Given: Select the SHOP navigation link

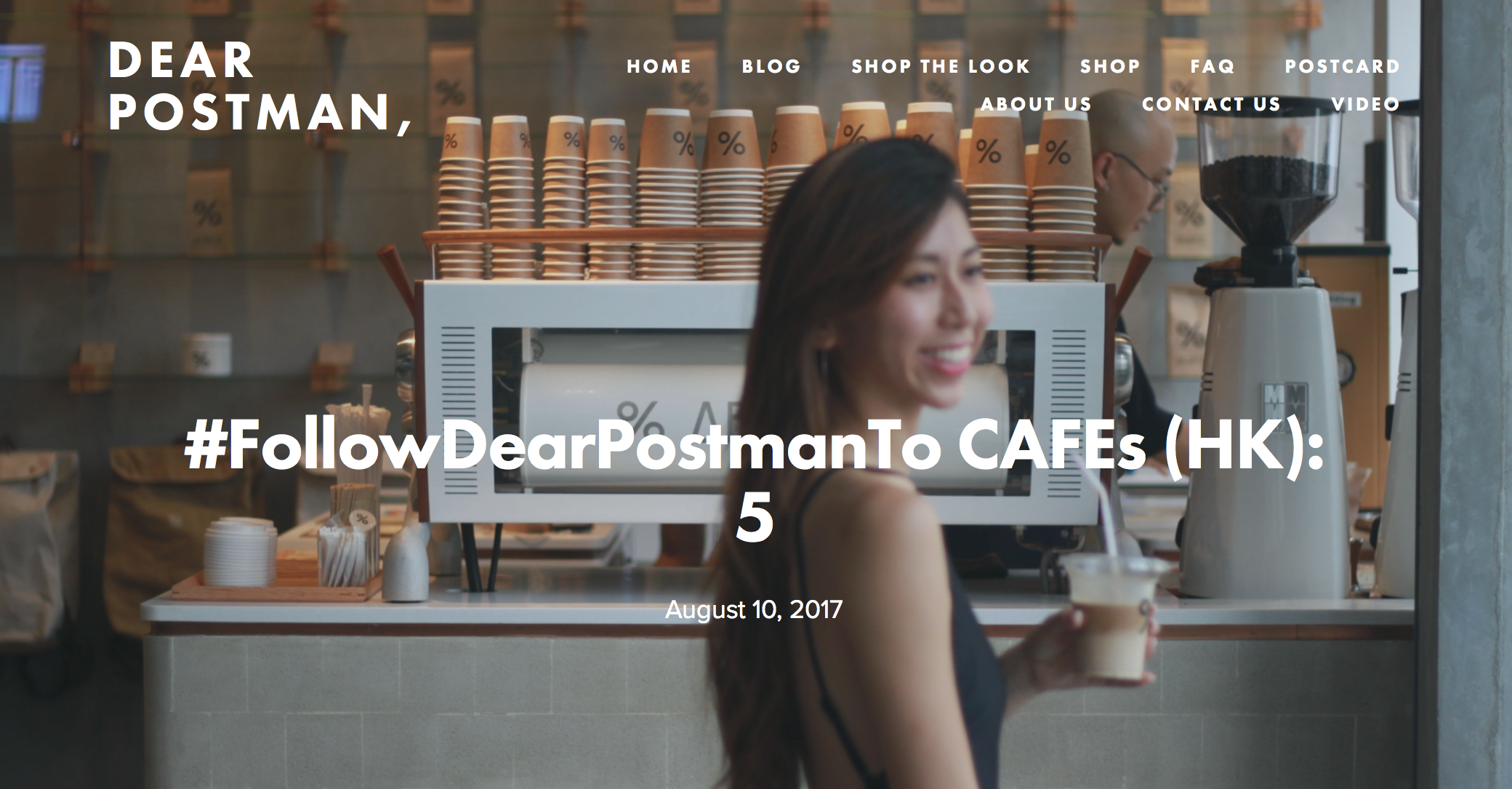Looking at the screenshot, I should point(1110,66).
